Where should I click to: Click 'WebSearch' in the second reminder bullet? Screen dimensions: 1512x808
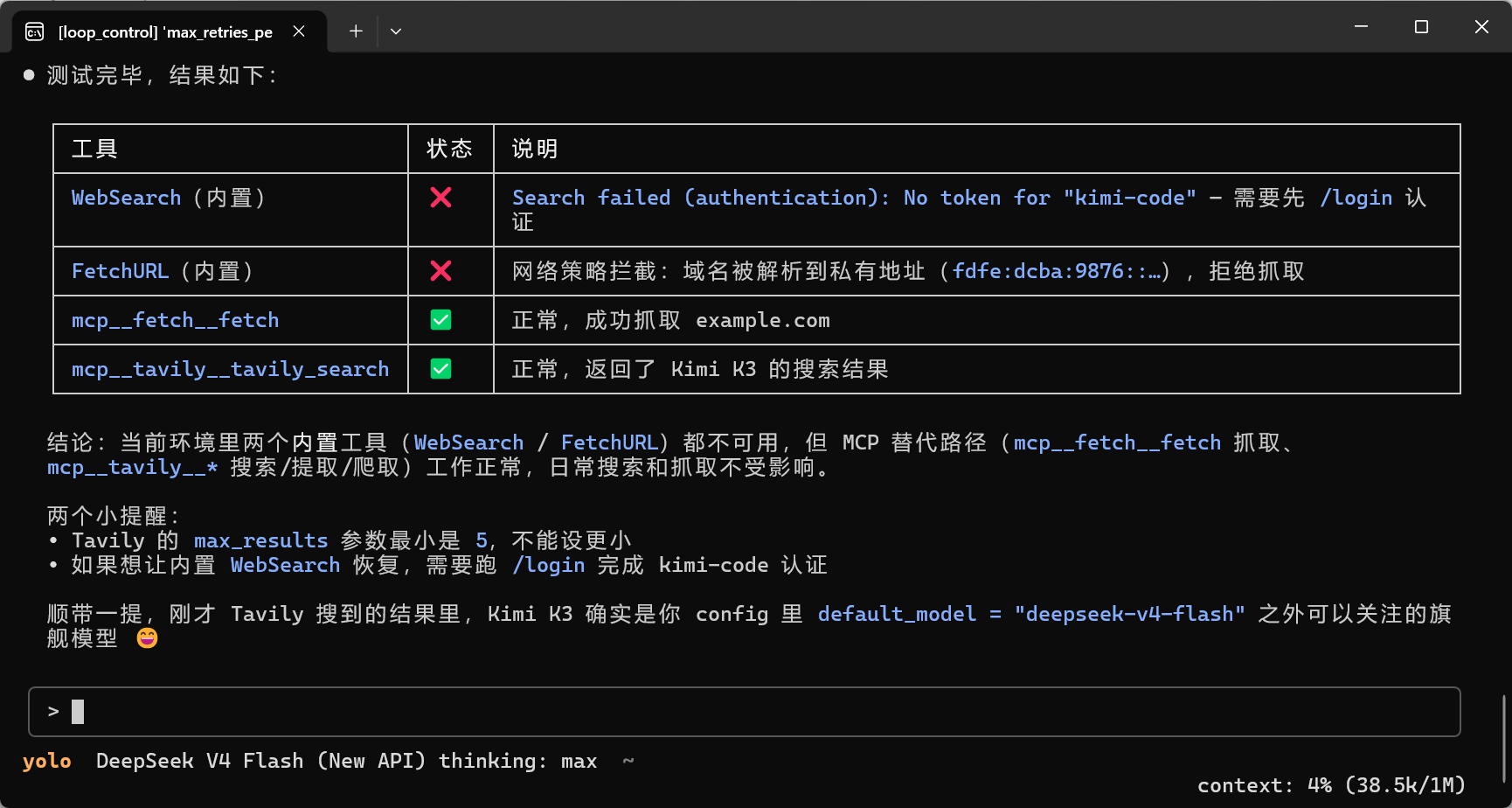click(x=286, y=565)
